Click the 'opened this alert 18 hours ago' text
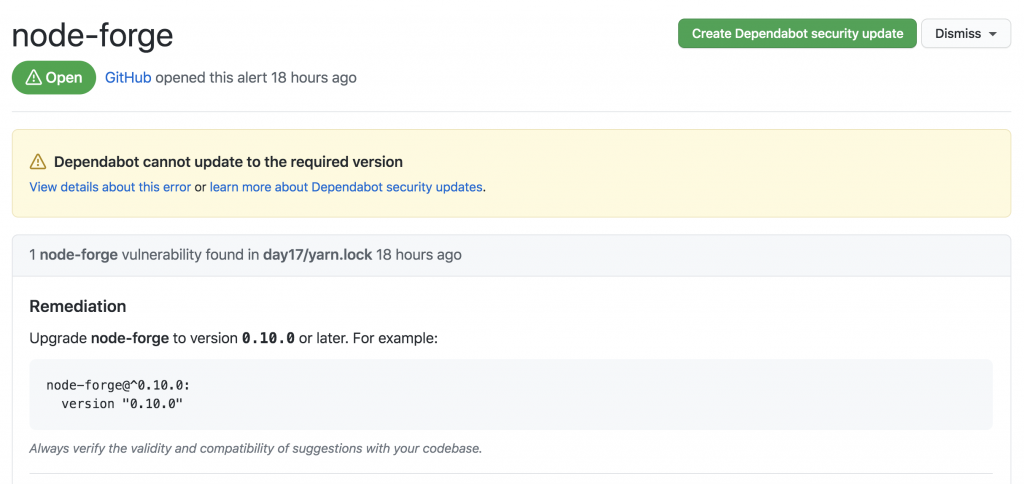The height and width of the screenshot is (484, 1024). click(256, 77)
